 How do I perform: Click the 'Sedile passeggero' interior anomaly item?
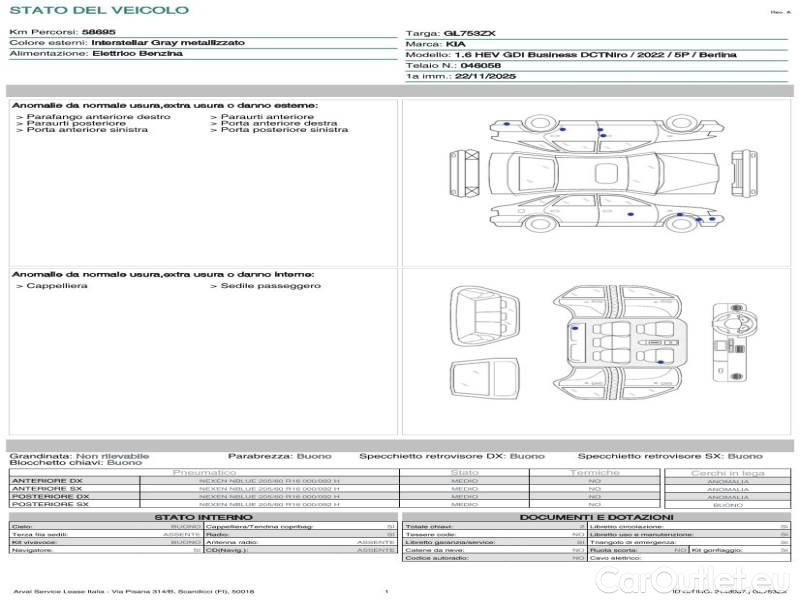point(265,286)
